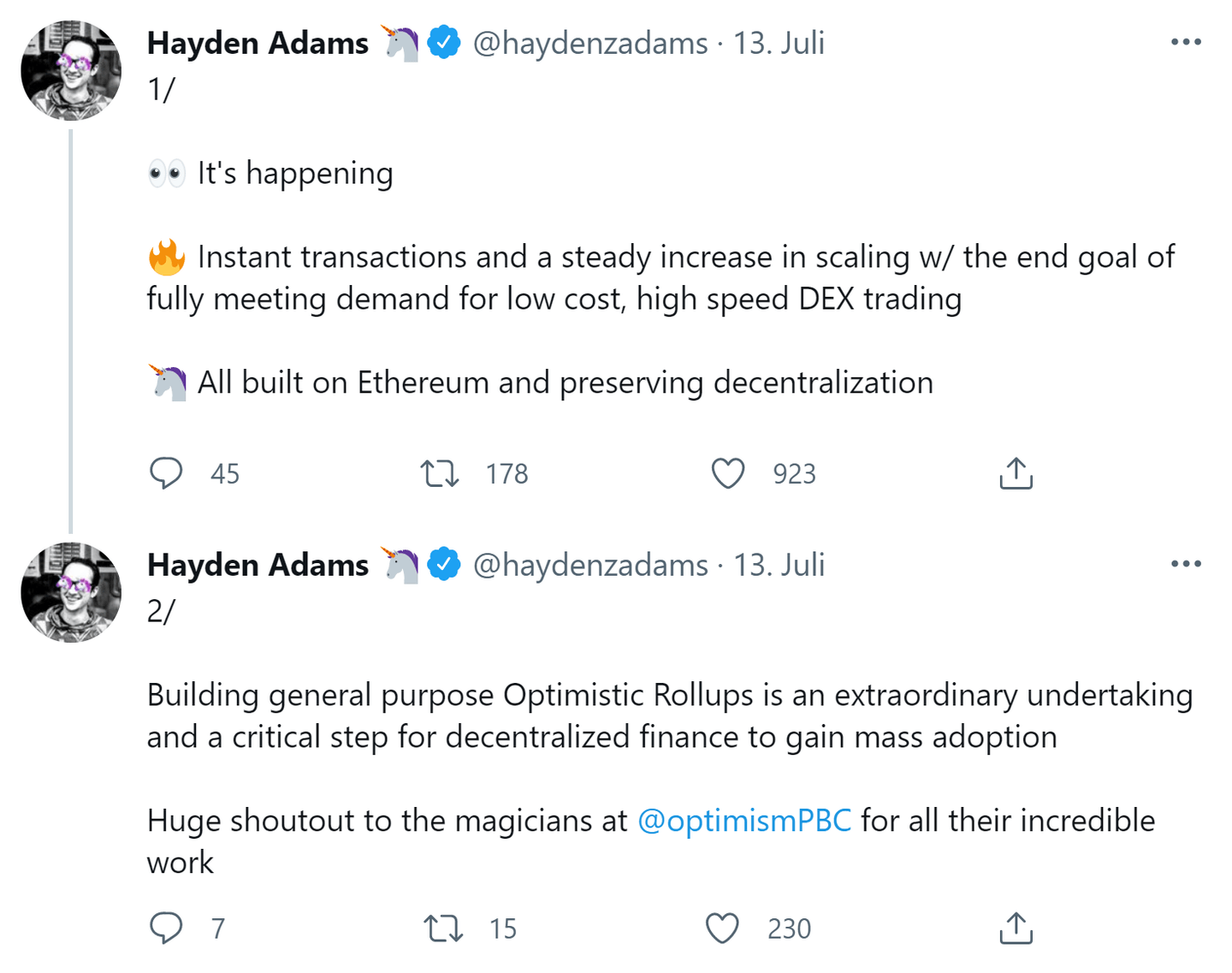Reply to the Optimistic Rollups tweet
The height and width of the screenshot is (973, 1232).
[166, 928]
